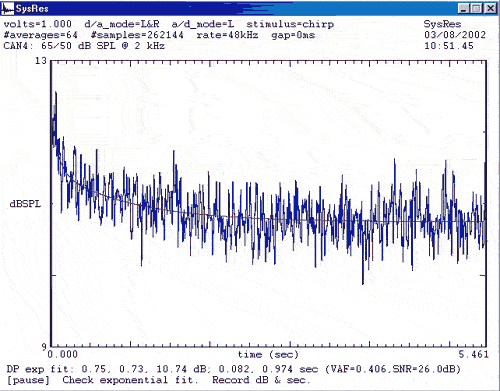Click the 5.461 end time label
The image size is (500, 391).
[x=473, y=354]
